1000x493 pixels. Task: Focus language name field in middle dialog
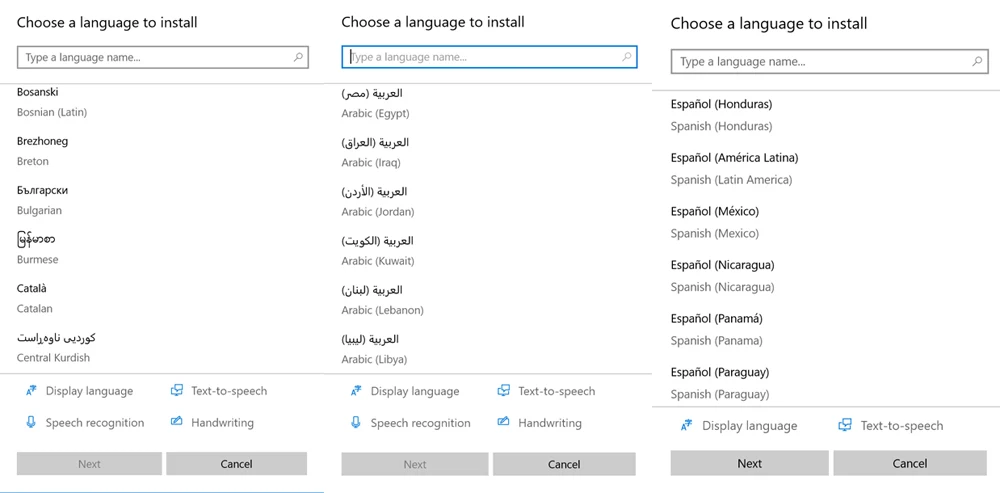489,57
